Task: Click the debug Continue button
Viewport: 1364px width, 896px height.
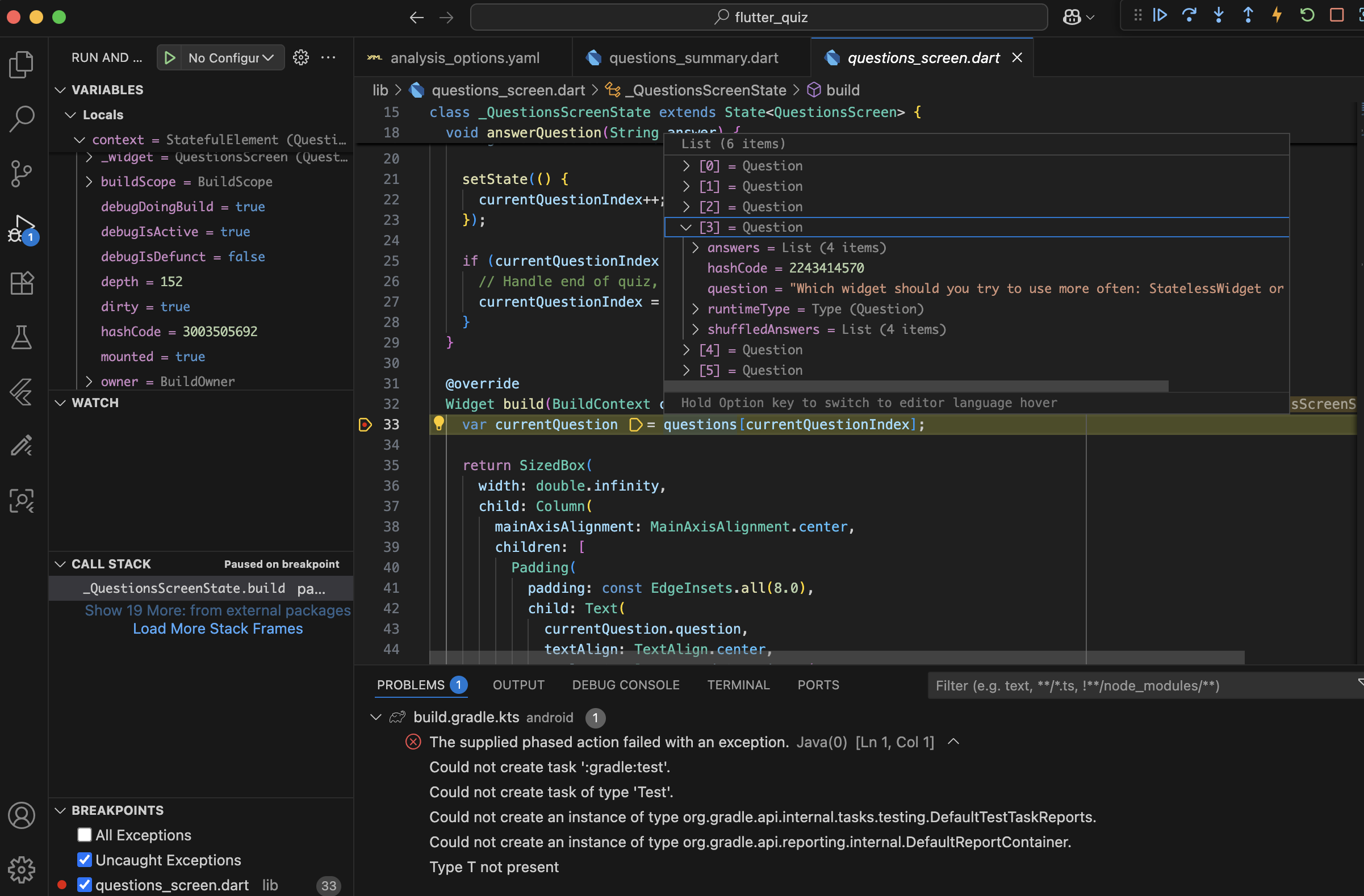Action: [x=1160, y=15]
